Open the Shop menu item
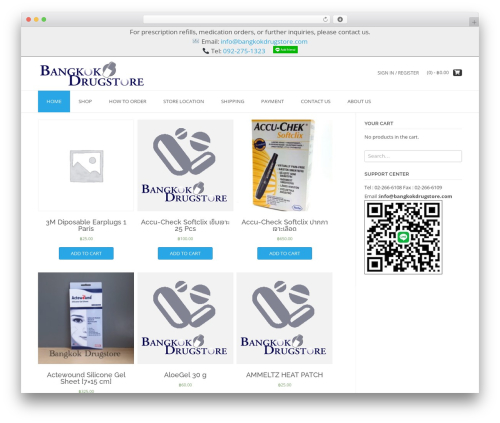 85,101
